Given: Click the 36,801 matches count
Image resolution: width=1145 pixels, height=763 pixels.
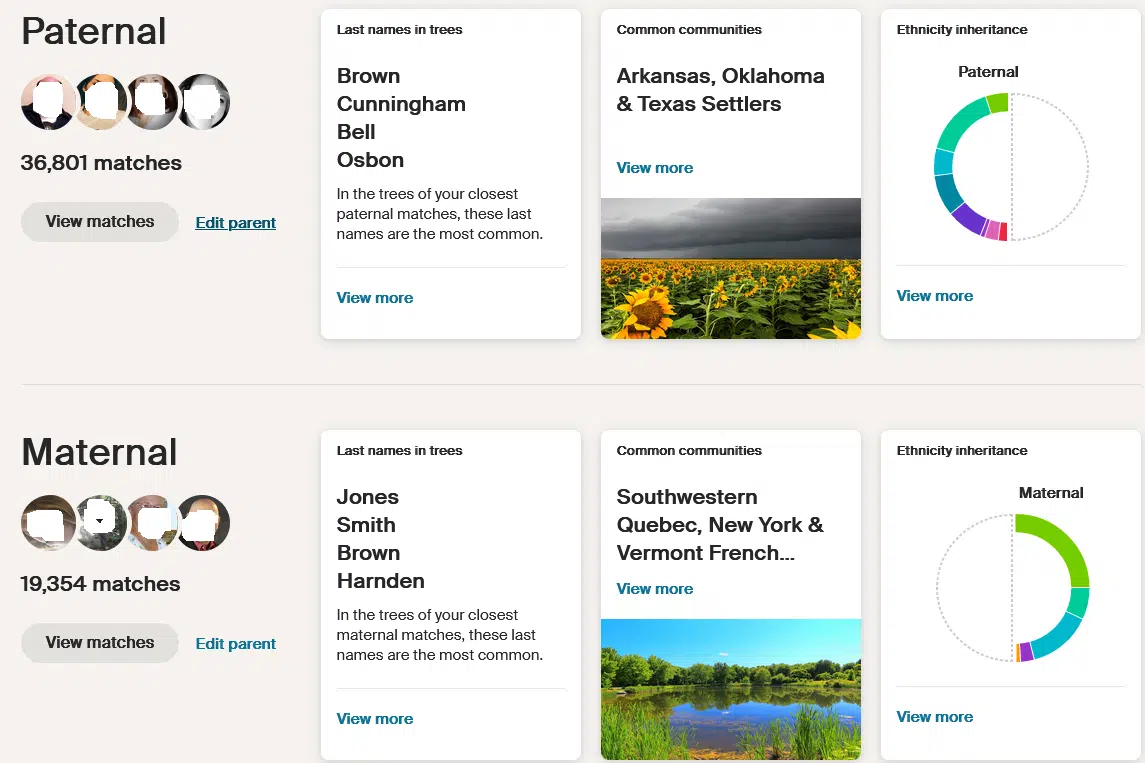Looking at the screenshot, I should (x=101, y=163).
